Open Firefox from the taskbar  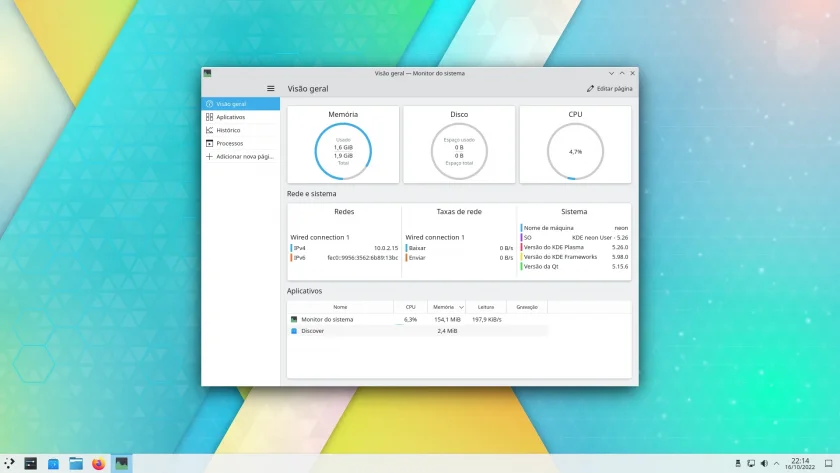click(x=99, y=463)
